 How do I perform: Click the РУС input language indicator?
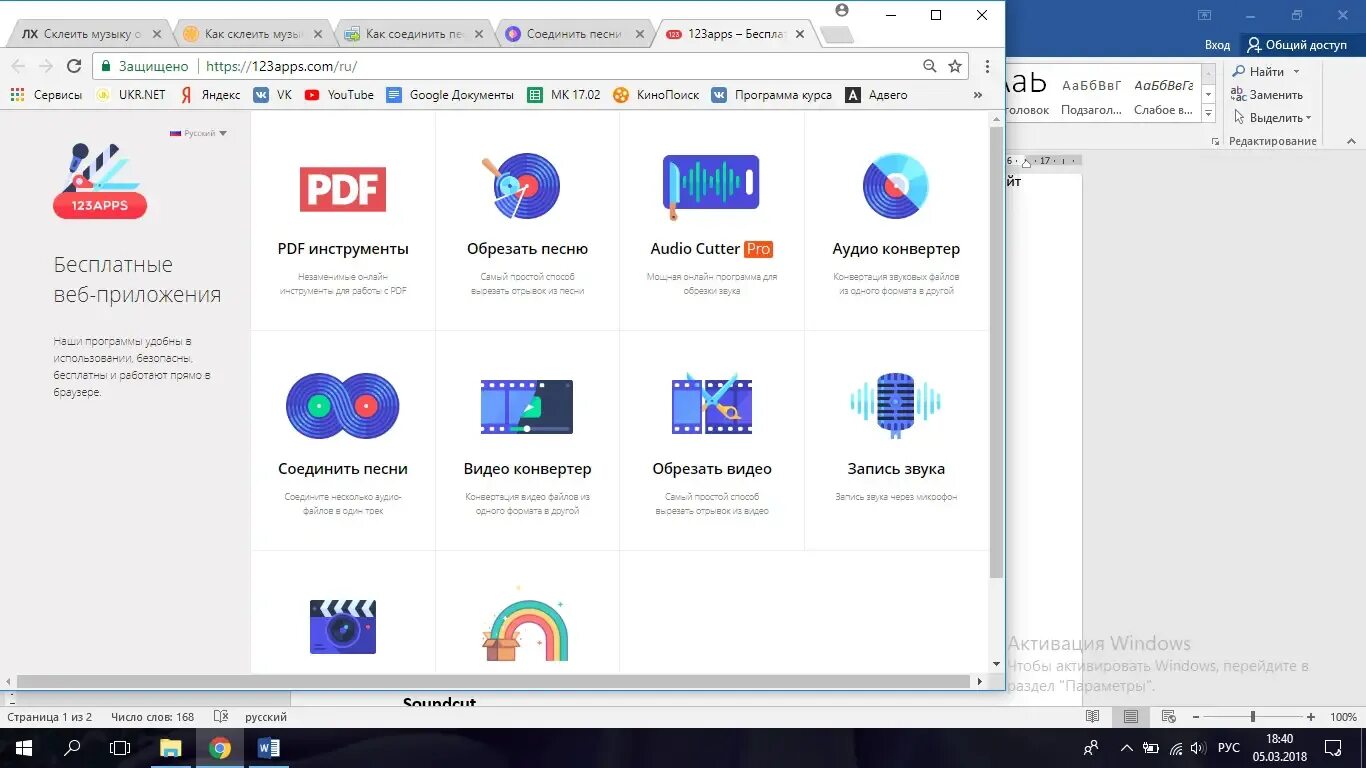tap(1228, 748)
